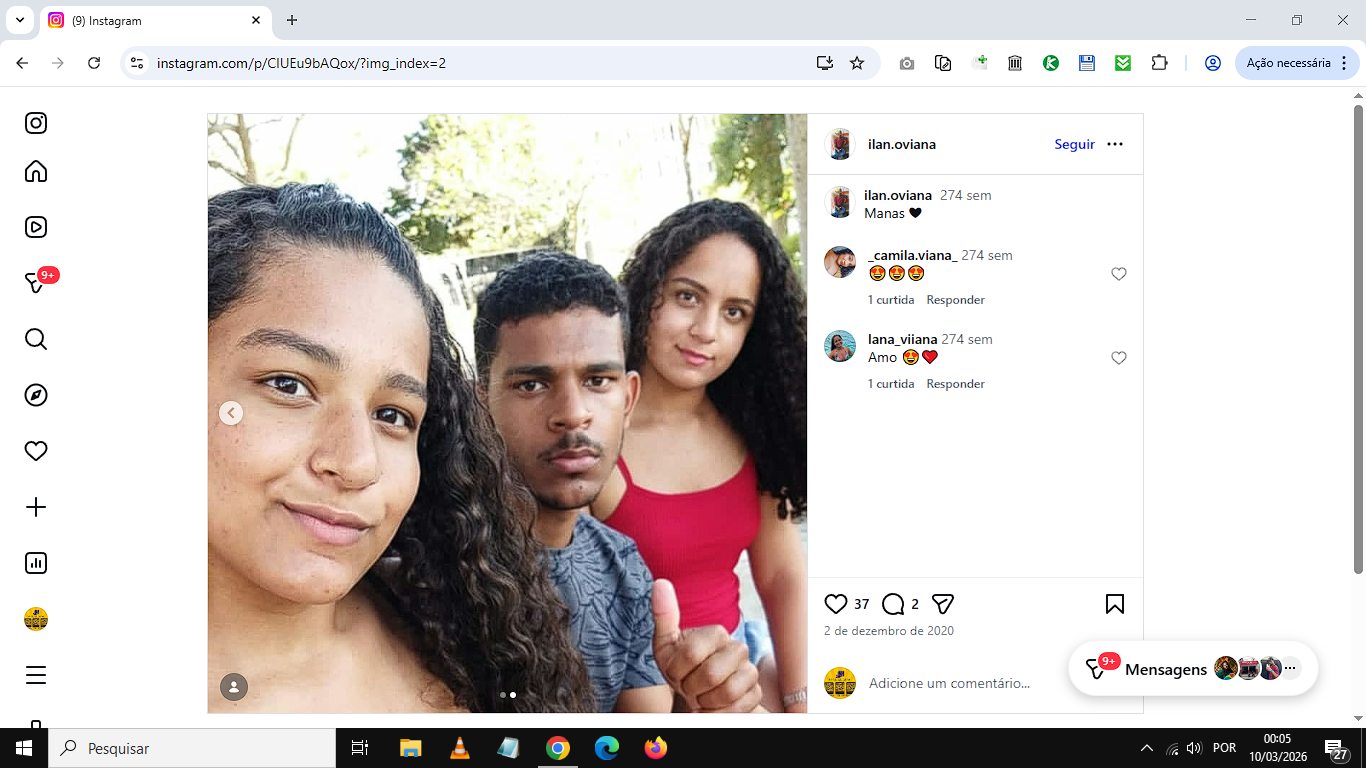This screenshot has width=1366, height=768.
Task: Open the Dashboard chart icon in the sidebar
Action: [36, 563]
